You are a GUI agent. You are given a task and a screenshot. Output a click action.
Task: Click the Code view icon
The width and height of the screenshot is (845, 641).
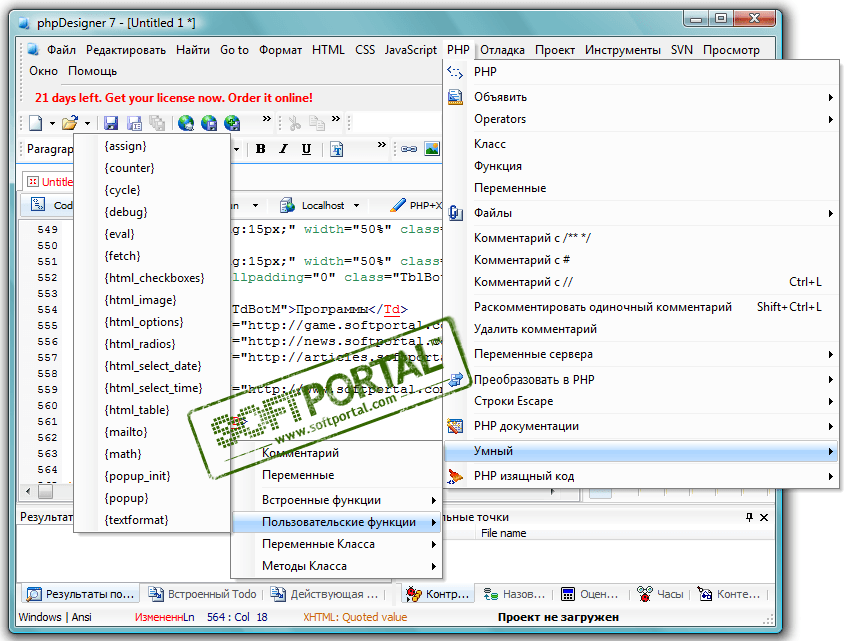tap(38, 204)
